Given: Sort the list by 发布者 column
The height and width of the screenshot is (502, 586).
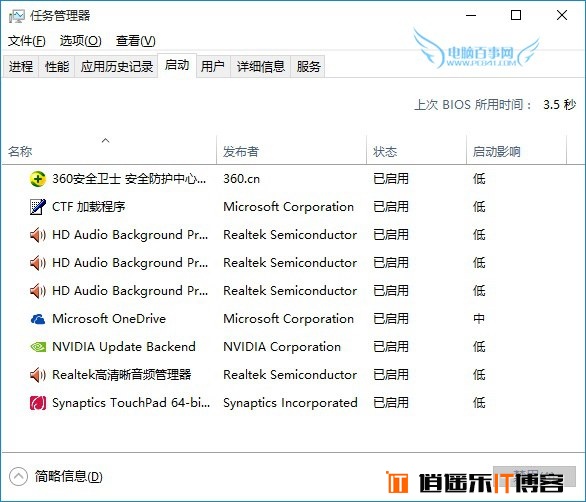Looking at the screenshot, I should 241,151.
